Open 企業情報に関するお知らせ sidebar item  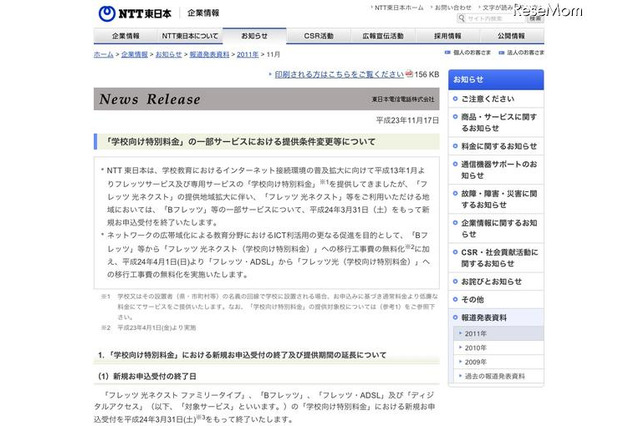496,229
